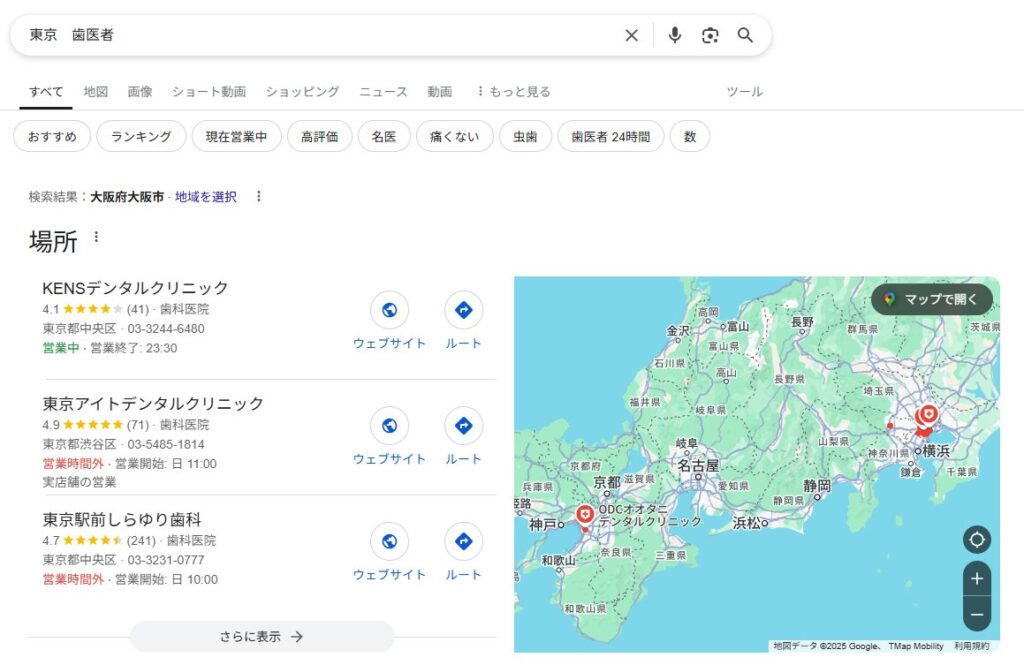The height and width of the screenshot is (665, 1024).
Task: Zoom in on the map with plus
Action: click(x=977, y=579)
